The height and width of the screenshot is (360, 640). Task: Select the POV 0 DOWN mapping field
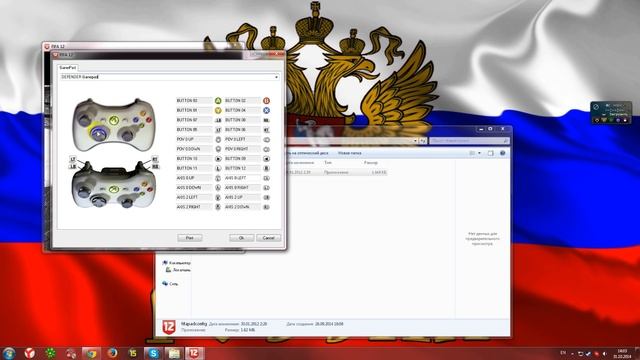[194, 149]
